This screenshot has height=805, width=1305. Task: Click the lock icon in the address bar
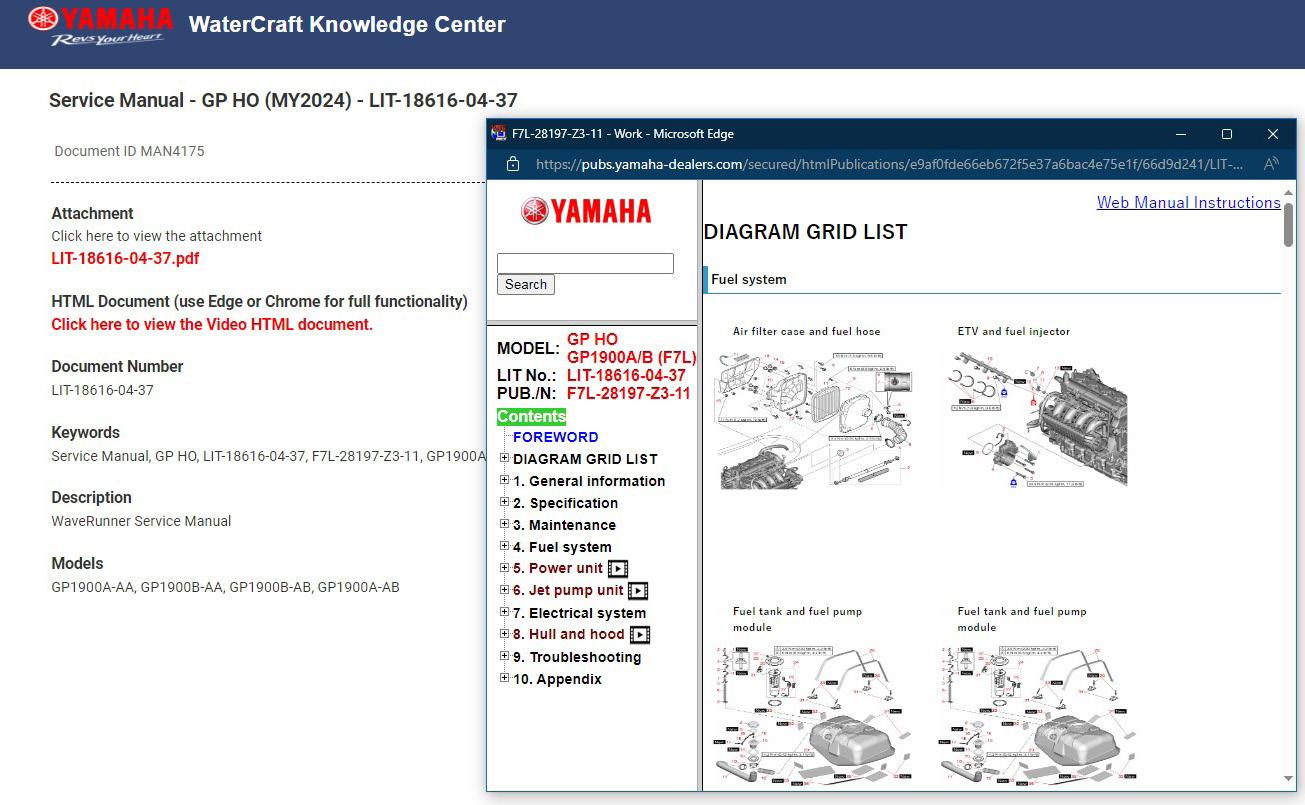513,164
